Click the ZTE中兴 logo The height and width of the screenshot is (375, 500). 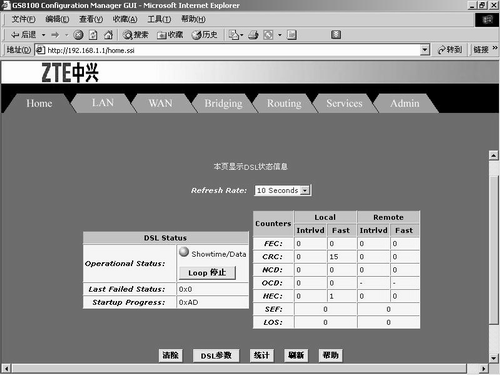(70, 72)
